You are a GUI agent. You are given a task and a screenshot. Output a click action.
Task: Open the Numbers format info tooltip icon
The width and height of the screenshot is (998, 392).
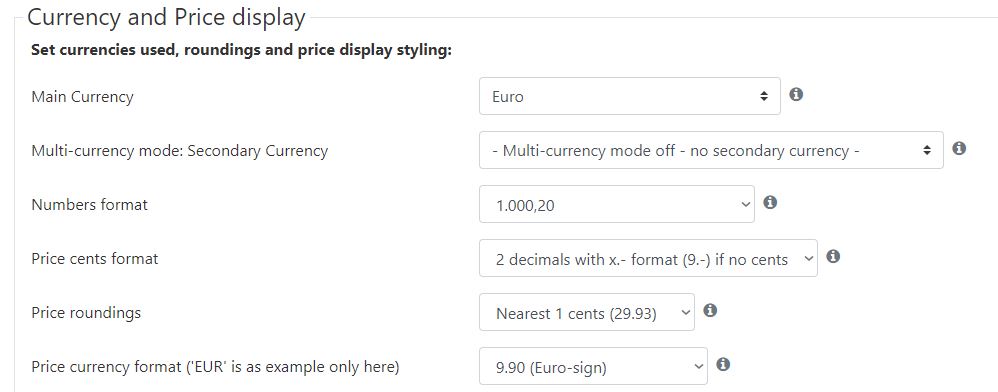pos(770,202)
